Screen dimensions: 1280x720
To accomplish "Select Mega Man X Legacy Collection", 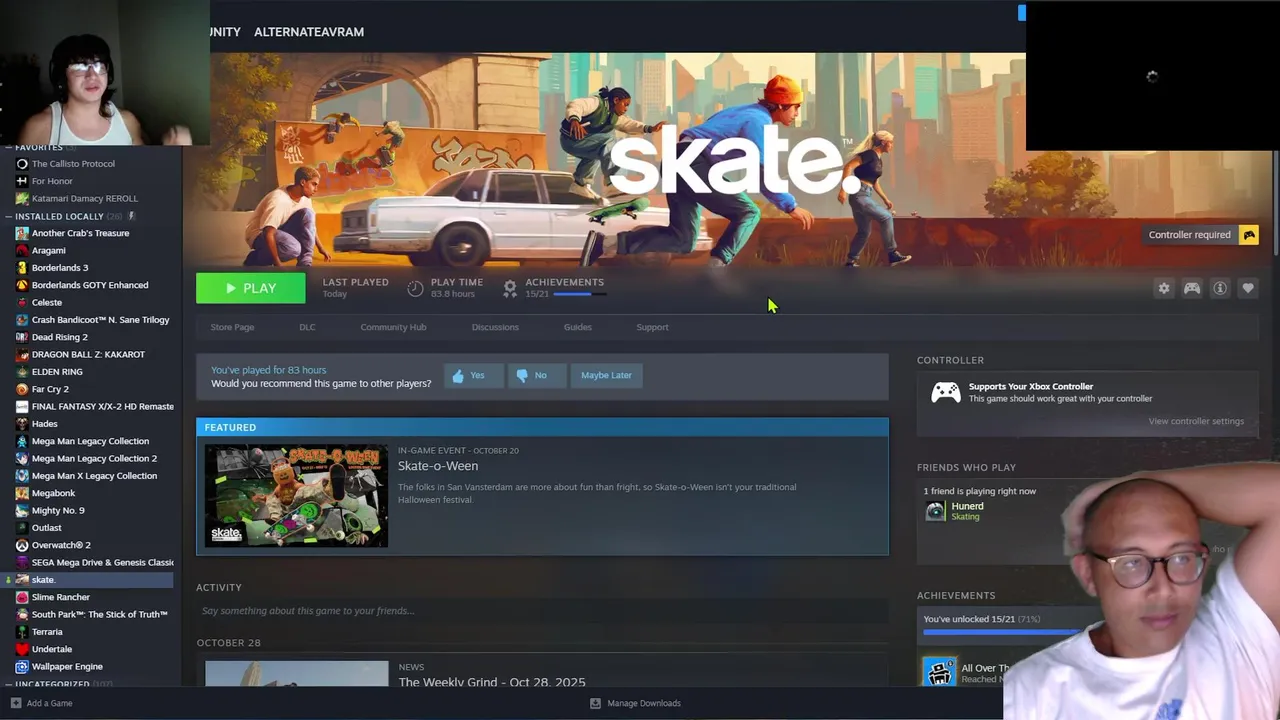I will pyautogui.click(x=94, y=476).
